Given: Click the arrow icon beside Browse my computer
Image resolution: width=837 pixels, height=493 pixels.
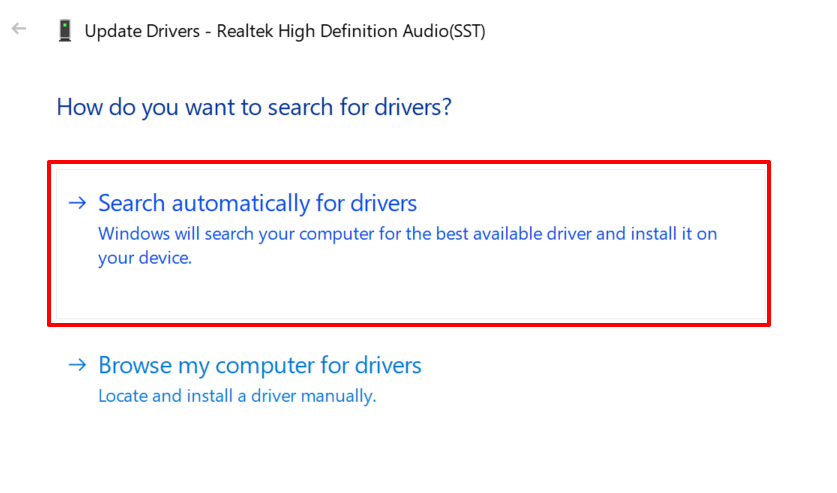Looking at the screenshot, I should point(78,365).
